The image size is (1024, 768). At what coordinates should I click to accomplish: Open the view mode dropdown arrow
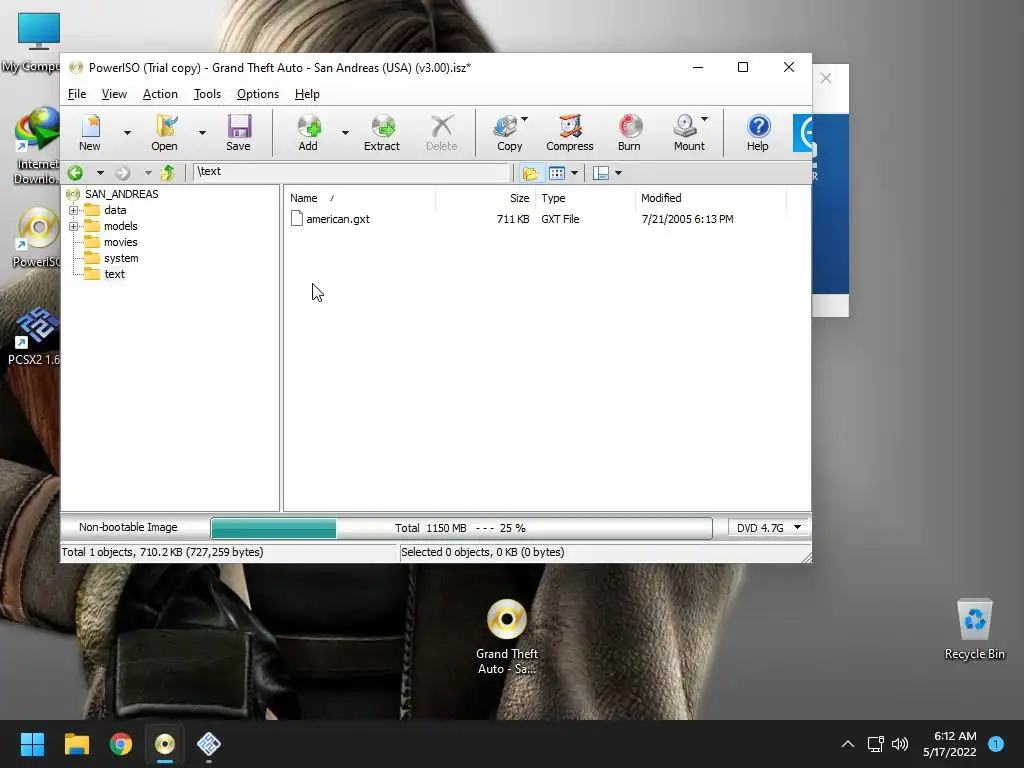pos(575,173)
